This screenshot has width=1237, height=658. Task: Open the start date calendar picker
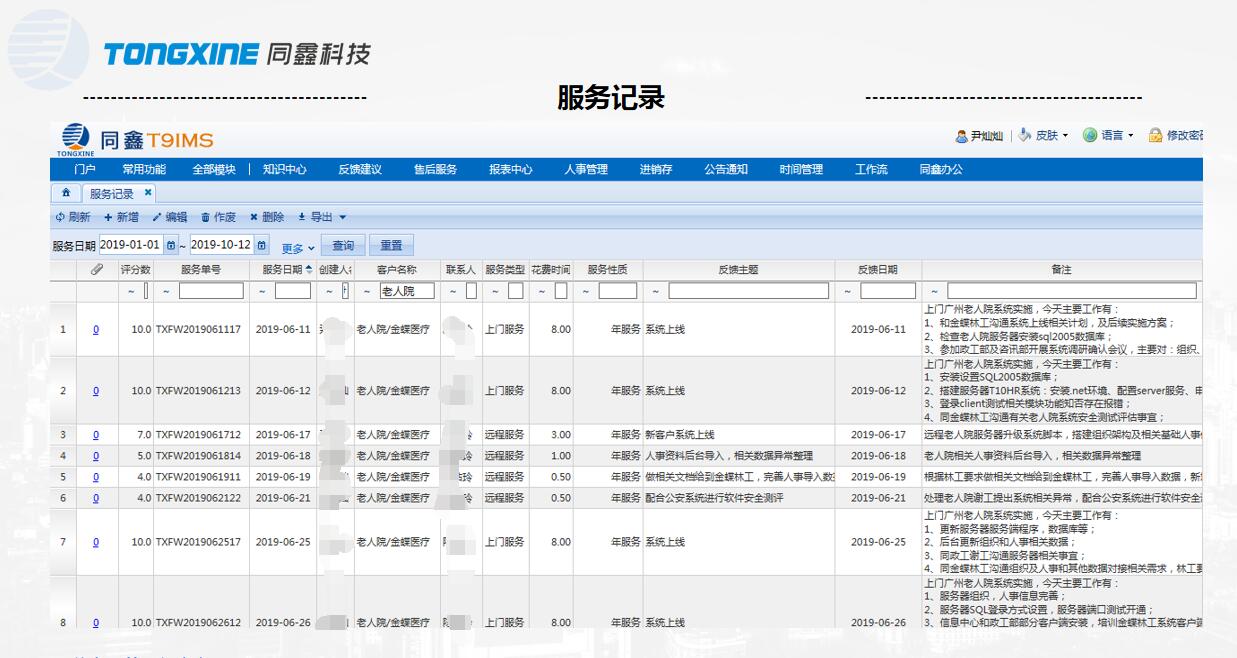coord(170,245)
